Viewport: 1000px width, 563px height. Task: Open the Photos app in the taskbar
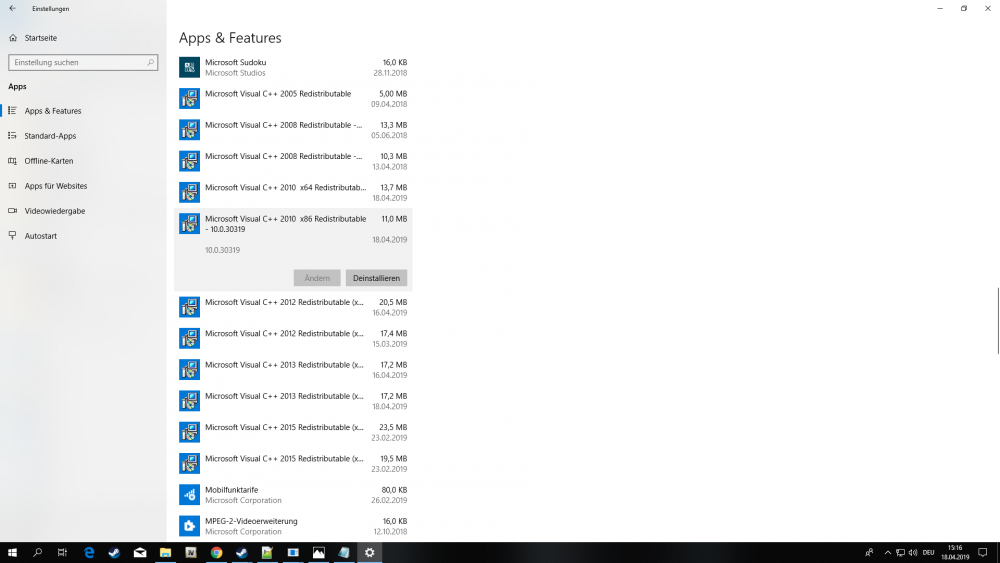click(x=318, y=553)
